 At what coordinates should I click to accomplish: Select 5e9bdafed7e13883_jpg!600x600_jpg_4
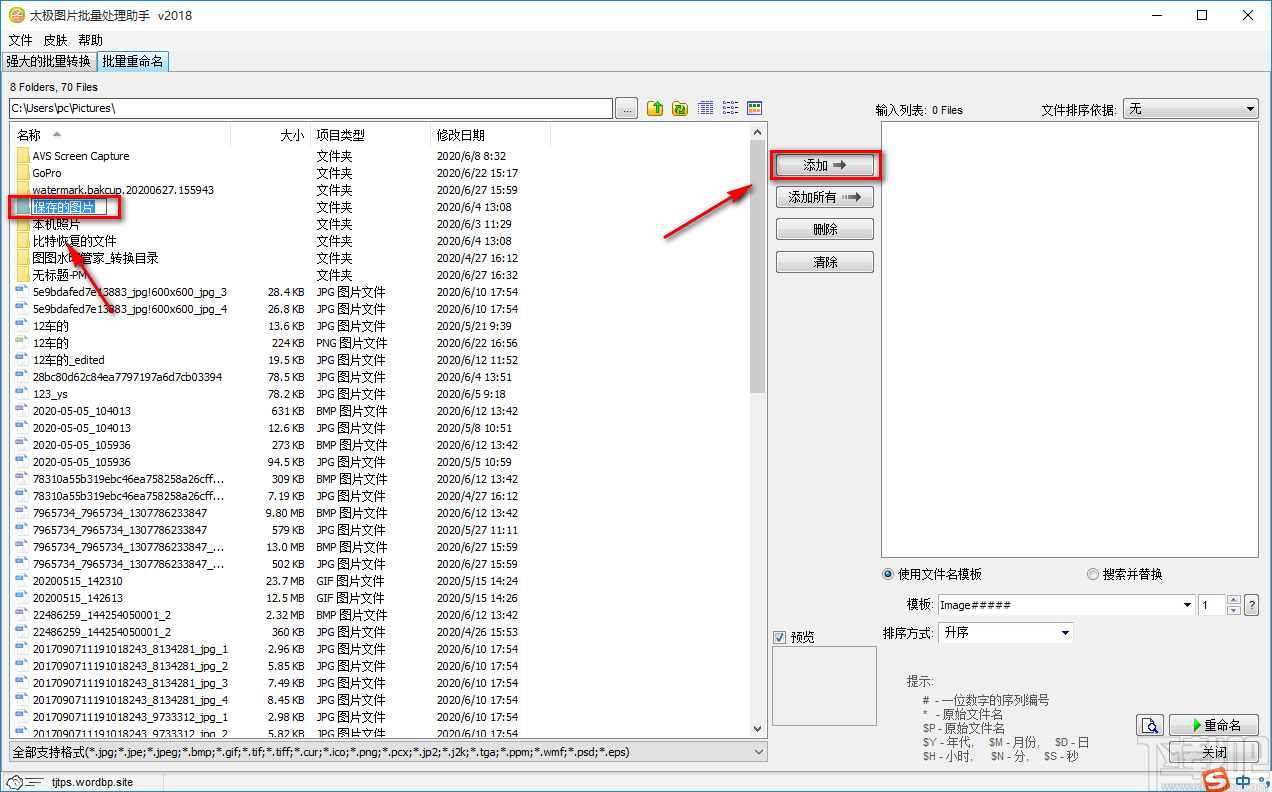pyautogui.click(x=130, y=309)
